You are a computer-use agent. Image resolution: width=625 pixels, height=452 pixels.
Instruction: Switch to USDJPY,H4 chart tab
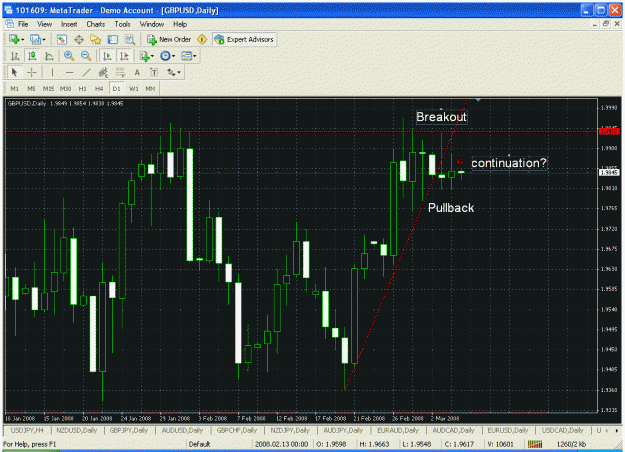point(27,430)
